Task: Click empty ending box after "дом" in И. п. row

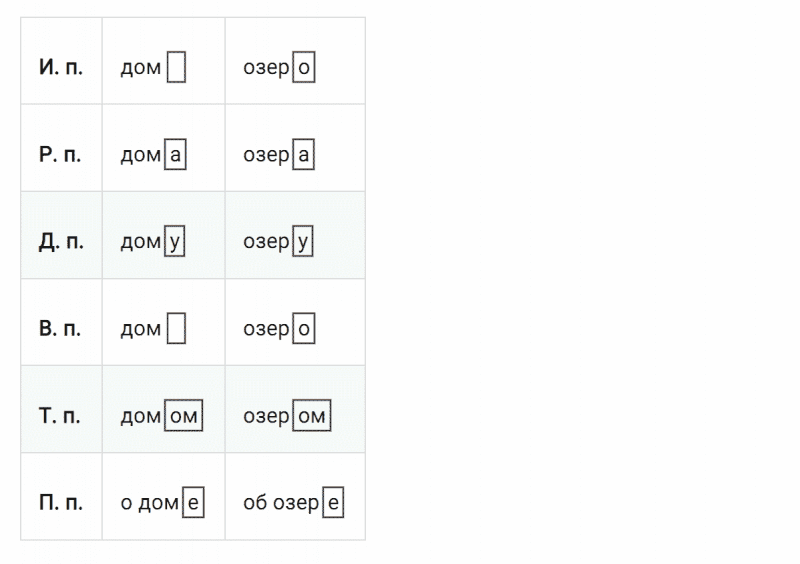Action: pos(176,68)
